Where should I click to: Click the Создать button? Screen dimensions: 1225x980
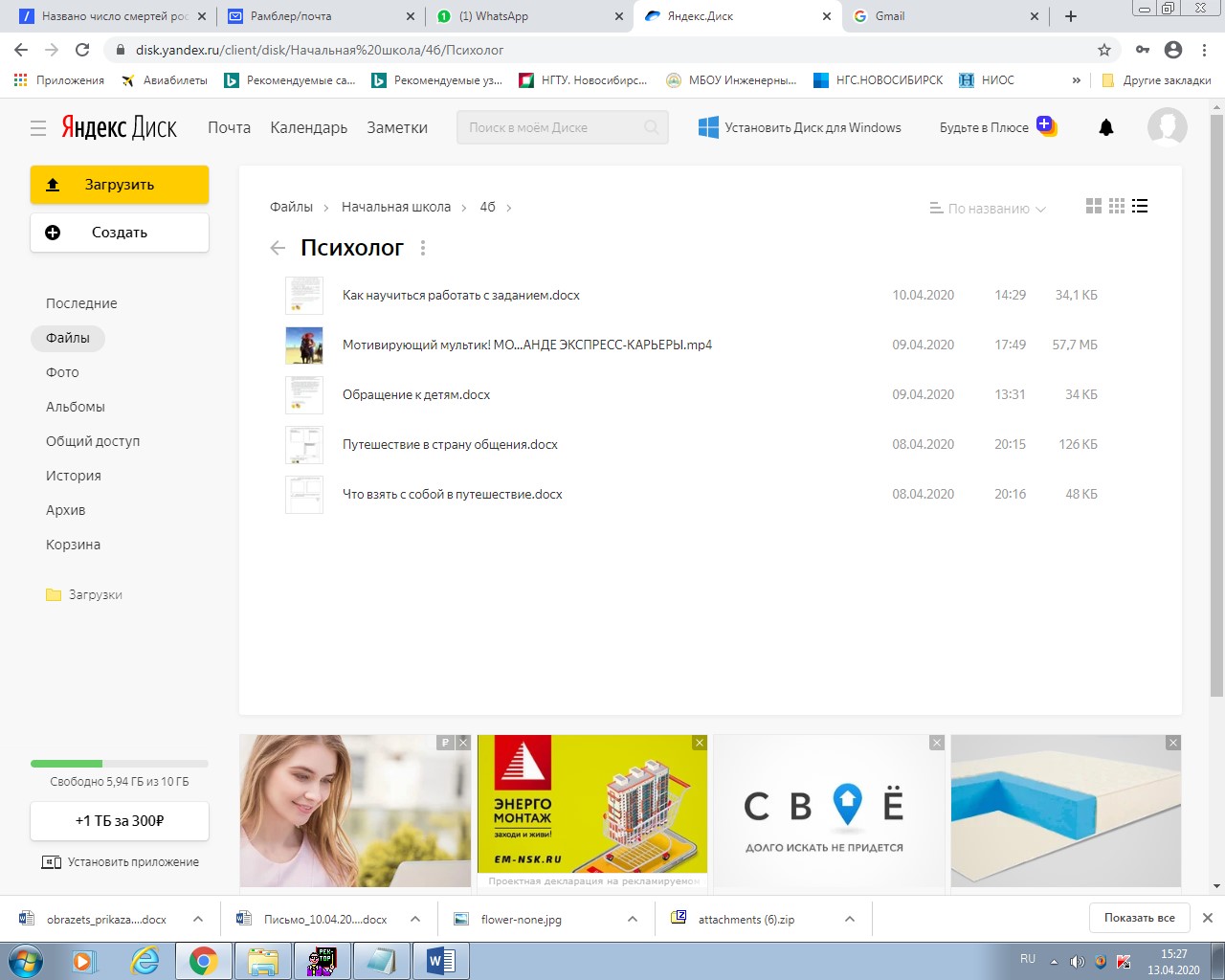(x=120, y=233)
